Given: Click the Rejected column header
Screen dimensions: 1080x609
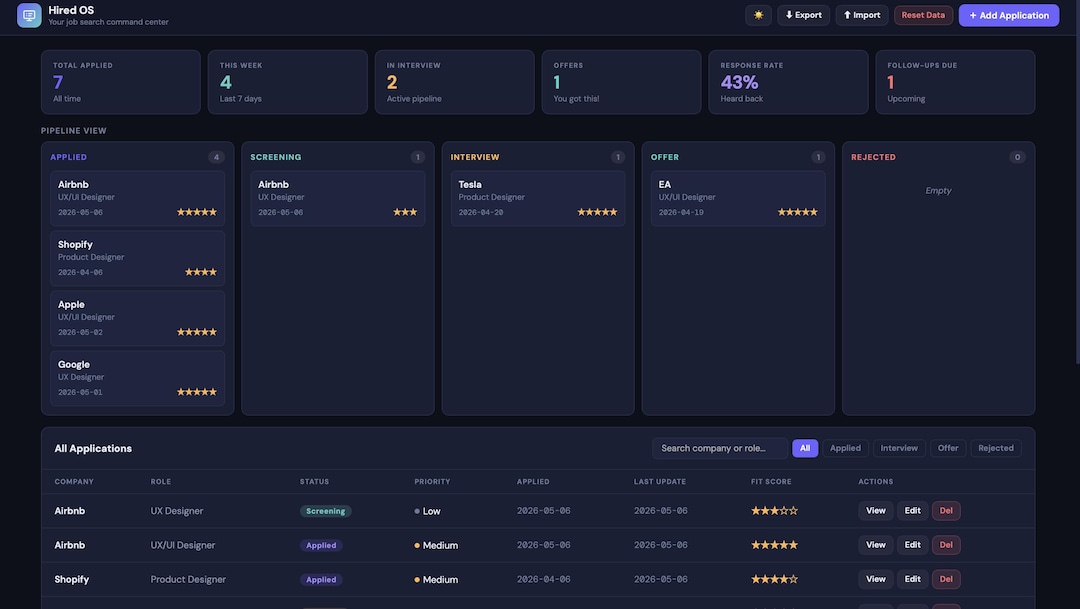Looking at the screenshot, I should (873, 157).
